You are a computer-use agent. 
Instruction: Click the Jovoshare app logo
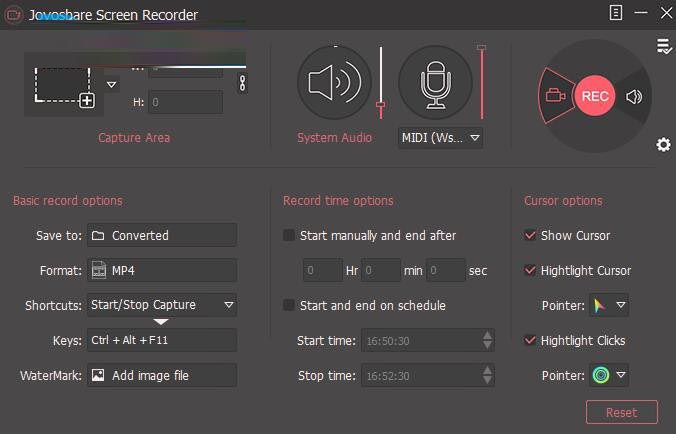[14, 15]
